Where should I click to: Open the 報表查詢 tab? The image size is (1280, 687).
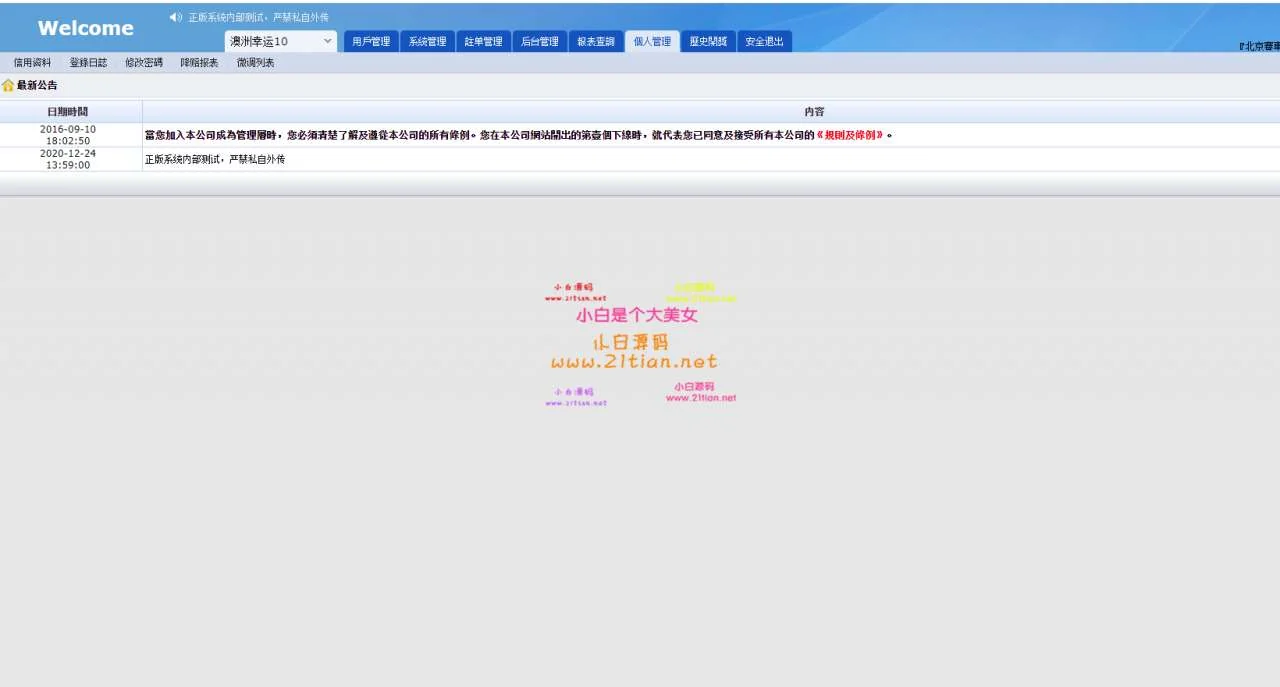(x=595, y=42)
